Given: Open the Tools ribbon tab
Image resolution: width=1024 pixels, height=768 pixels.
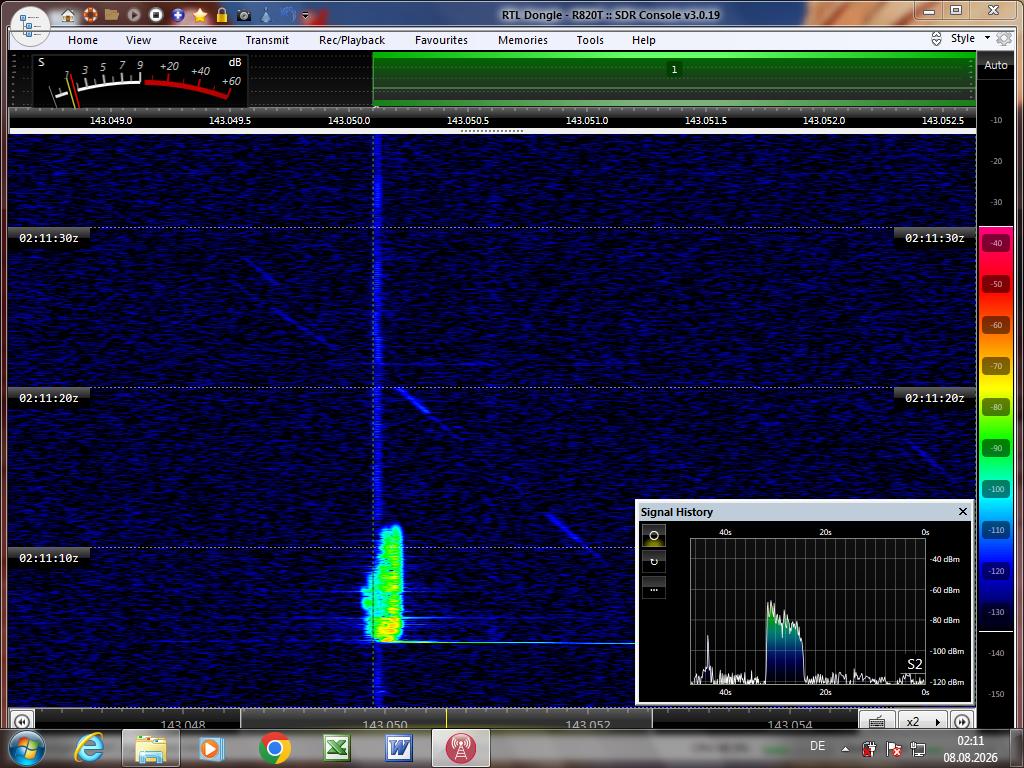Looking at the screenshot, I should pos(590,40).
